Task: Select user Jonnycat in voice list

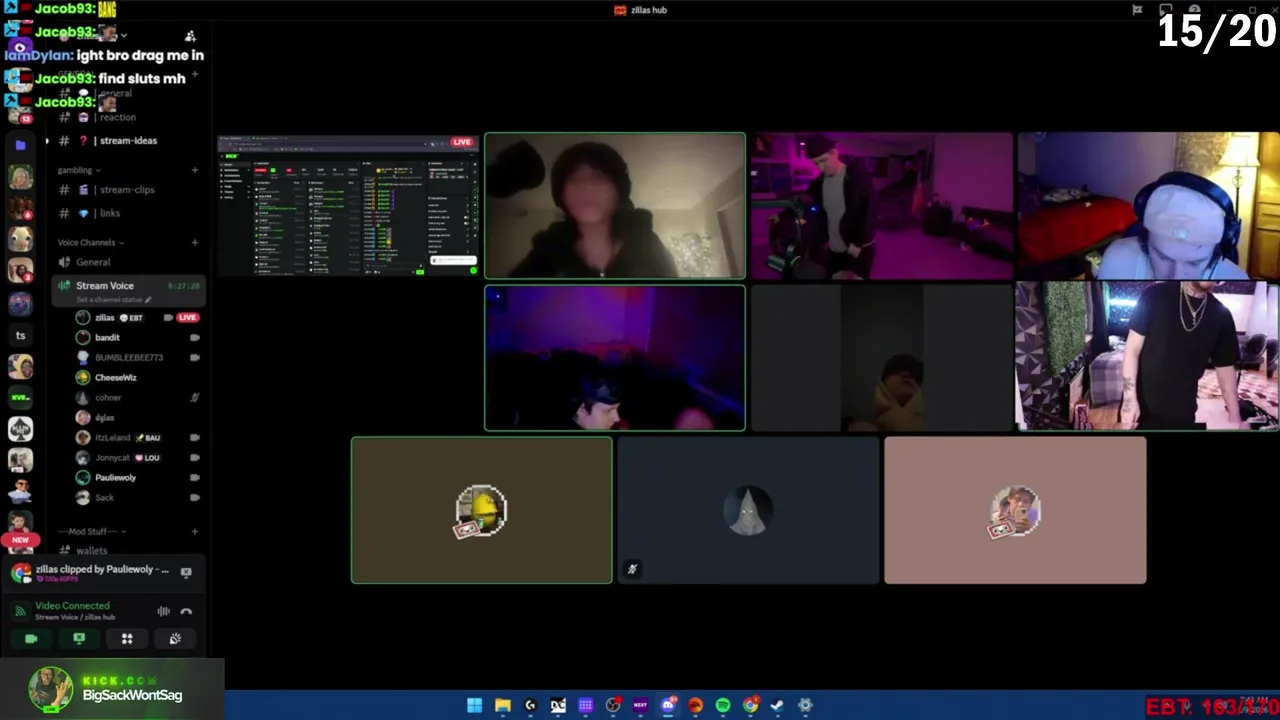Action: pyautogui.click(x=112, y=457)
